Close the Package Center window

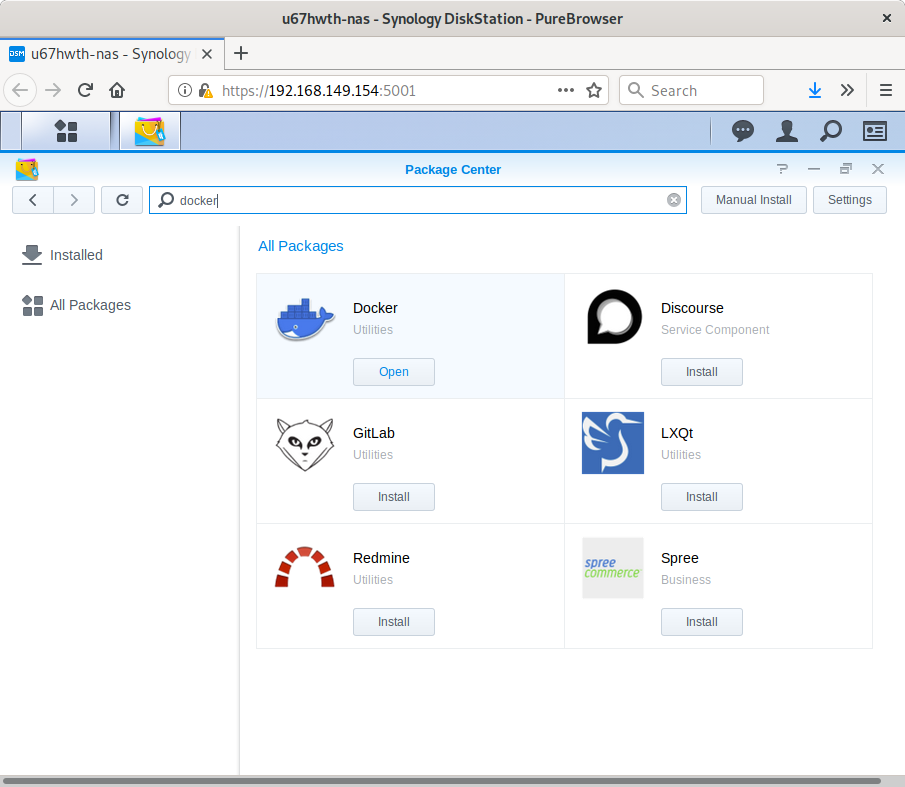[x=878, y=169]
